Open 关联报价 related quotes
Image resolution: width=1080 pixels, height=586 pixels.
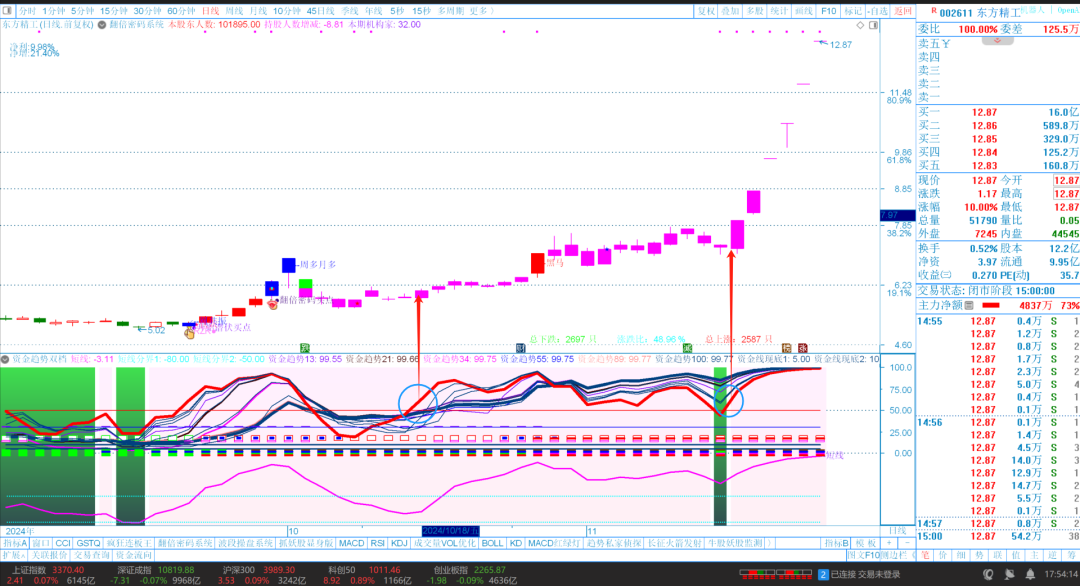coord(50,555)
